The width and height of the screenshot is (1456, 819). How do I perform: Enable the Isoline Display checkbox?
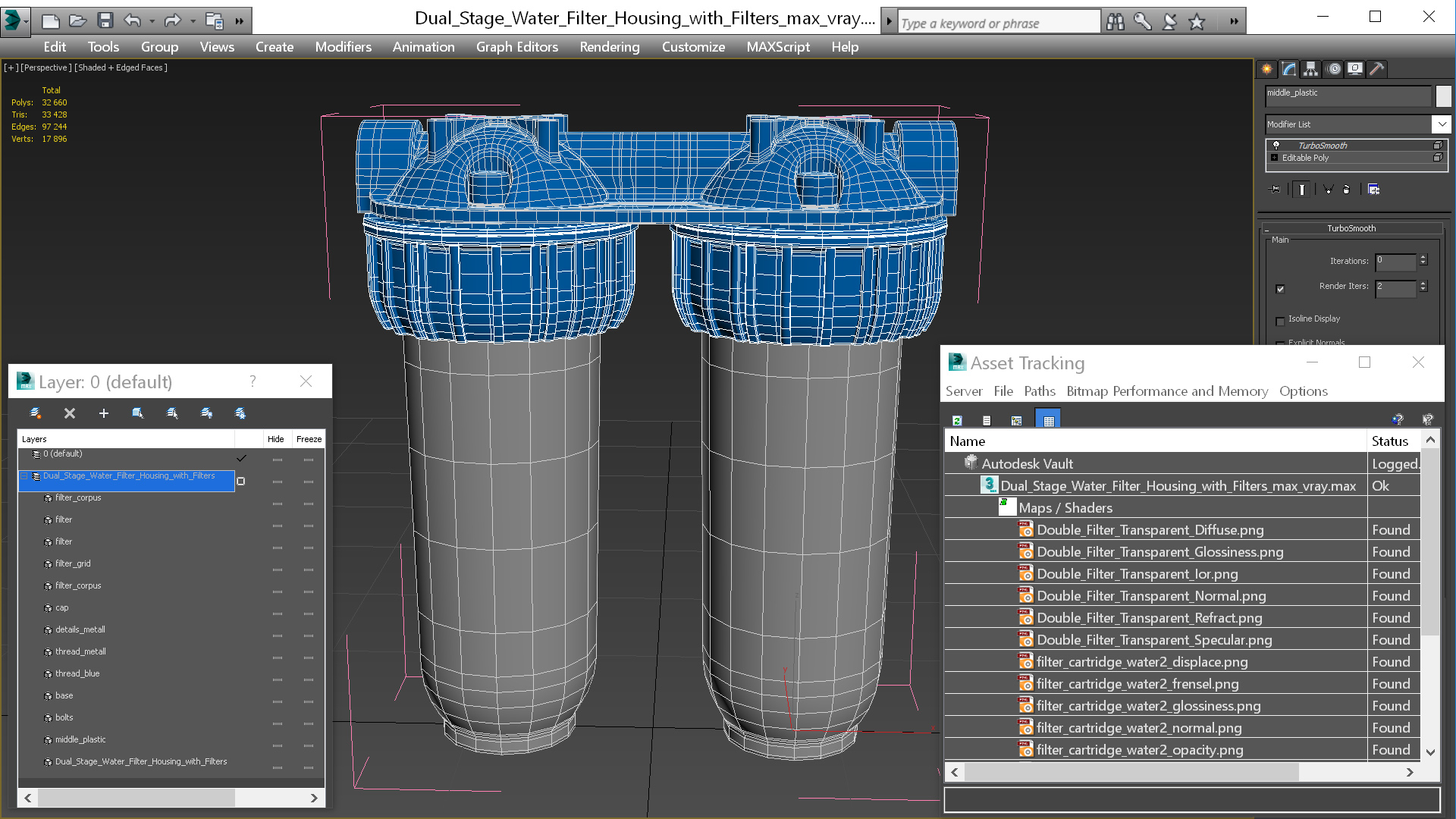point(1280,322)
